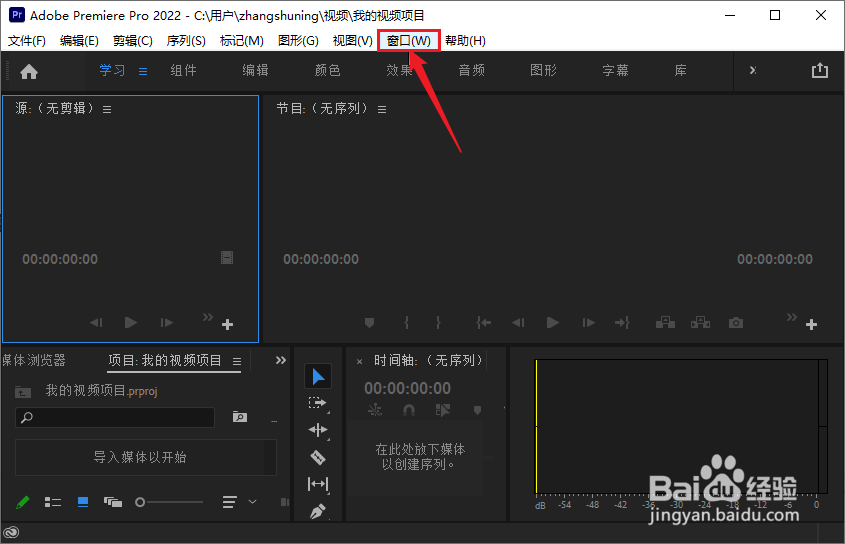Select the Selection tool arrow
The image size is (845, 544).
[x=318, y=376]
